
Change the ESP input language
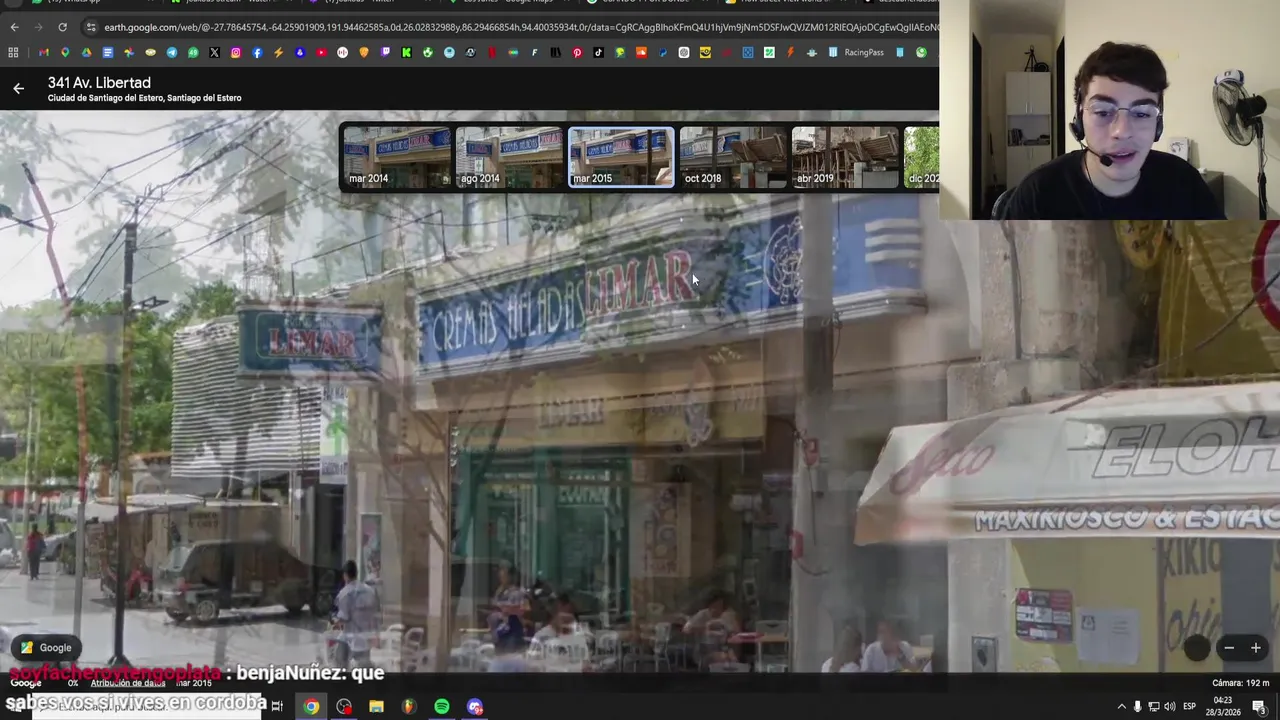tap(1189, 706)
